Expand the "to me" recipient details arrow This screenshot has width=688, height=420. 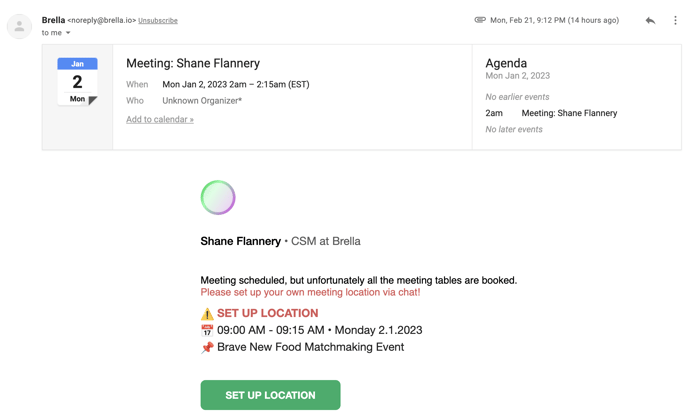pyautogui.click(x=68, y=33)
